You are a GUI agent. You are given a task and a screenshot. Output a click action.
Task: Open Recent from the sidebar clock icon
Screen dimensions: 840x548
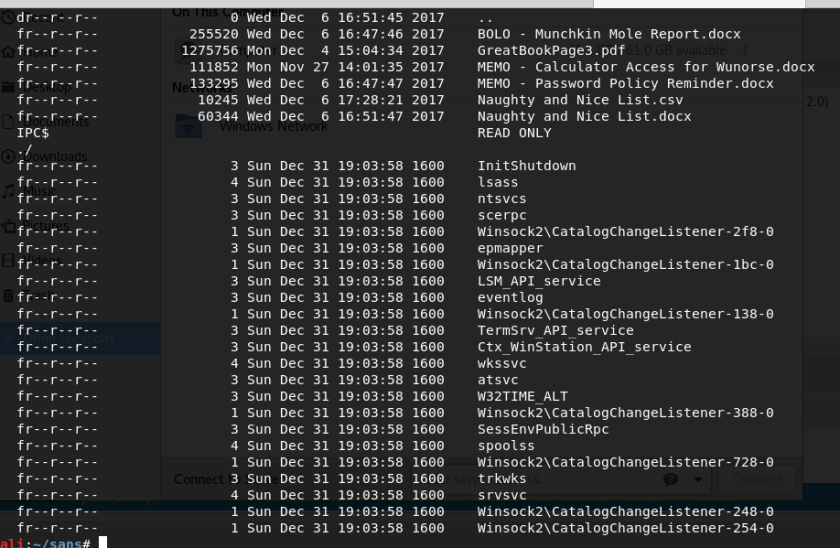click(x=8, y=18)
